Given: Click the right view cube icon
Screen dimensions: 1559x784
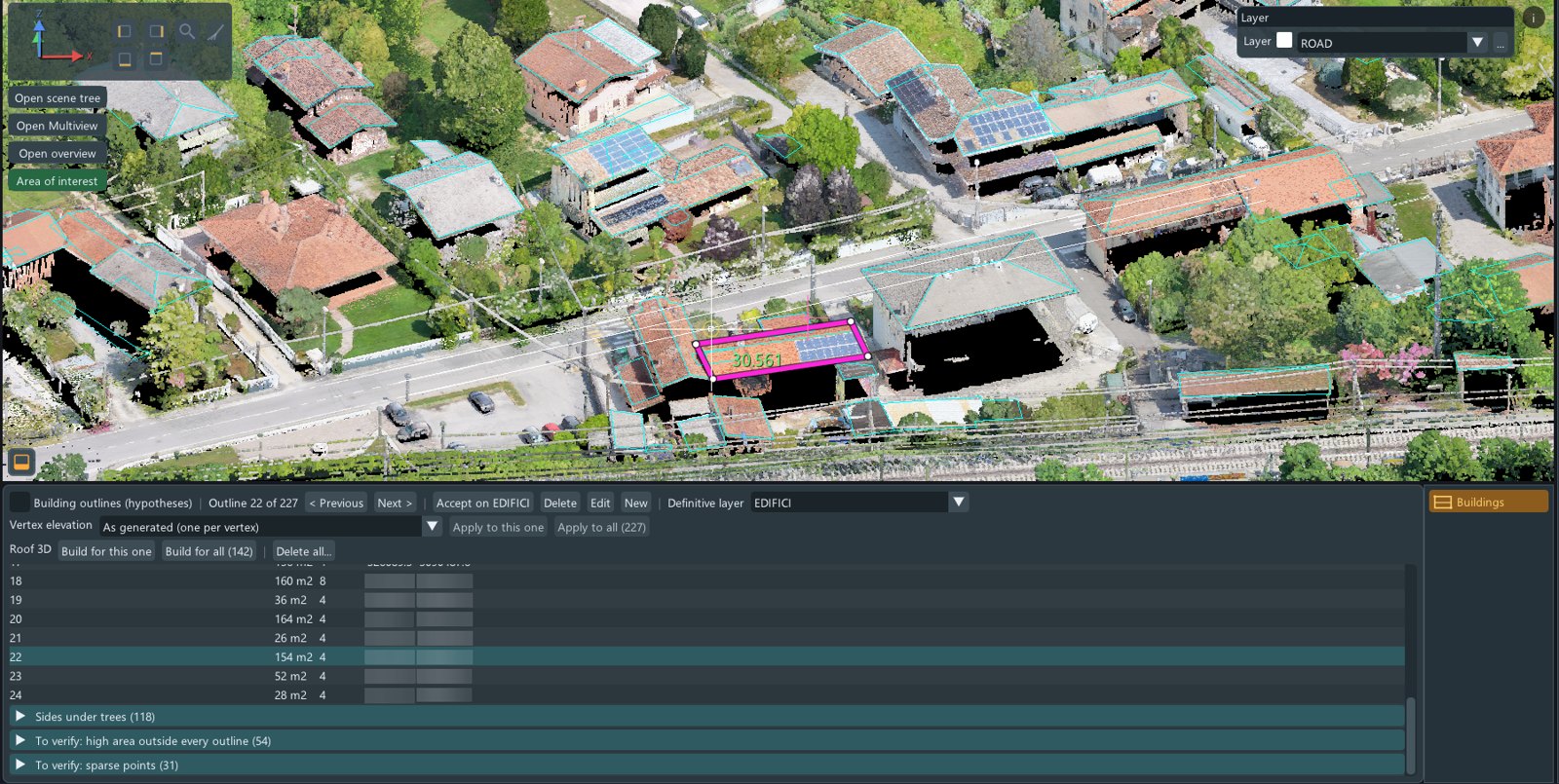Looking at the screenshot, I should click(x=156, y=31).
